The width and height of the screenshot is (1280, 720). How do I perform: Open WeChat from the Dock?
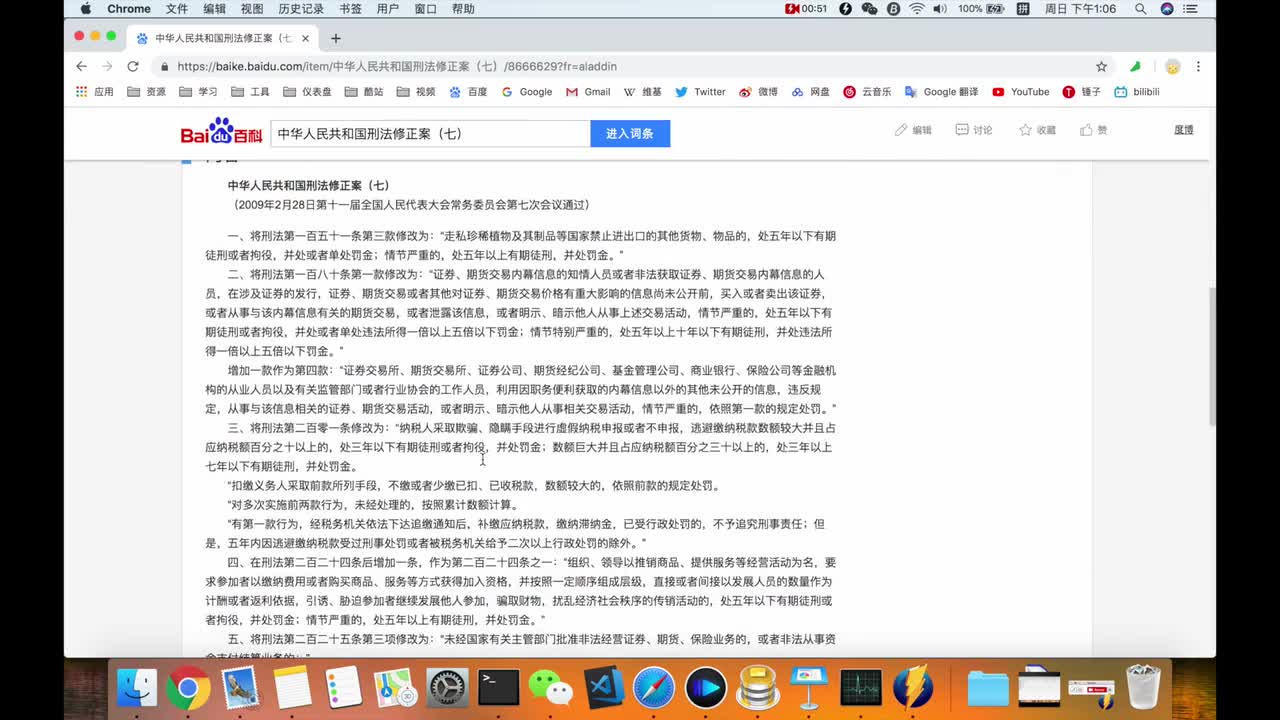click(x=550, y=688)
